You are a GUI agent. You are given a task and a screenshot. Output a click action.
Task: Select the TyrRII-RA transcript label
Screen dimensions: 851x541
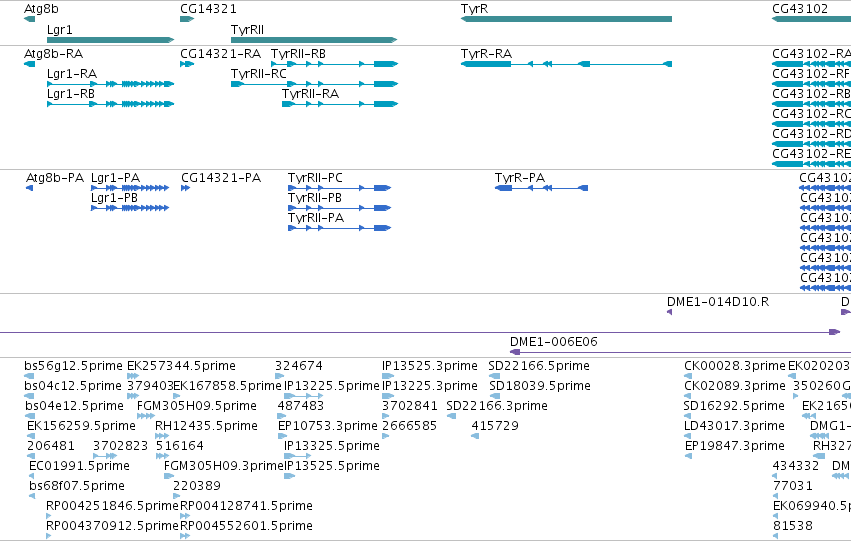click(x=310, y=94)
